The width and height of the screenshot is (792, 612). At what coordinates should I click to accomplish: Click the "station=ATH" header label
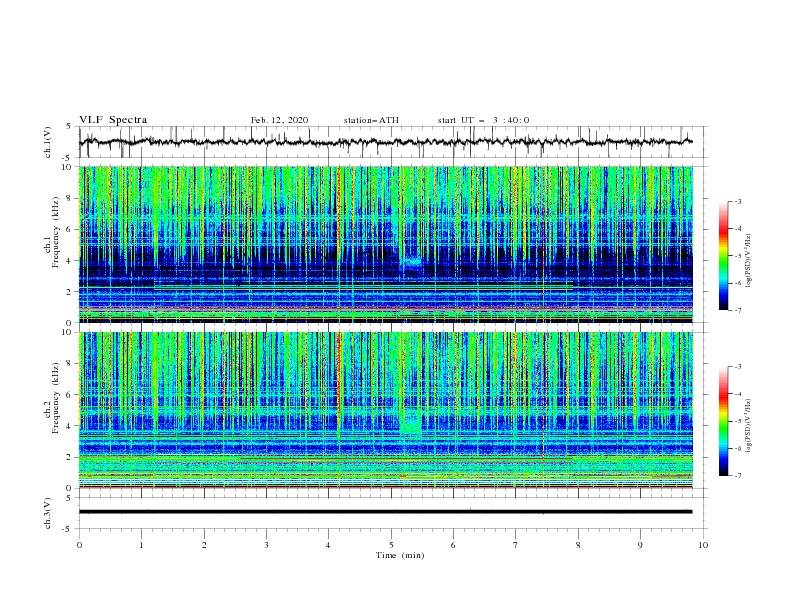[x=371, y=120]
